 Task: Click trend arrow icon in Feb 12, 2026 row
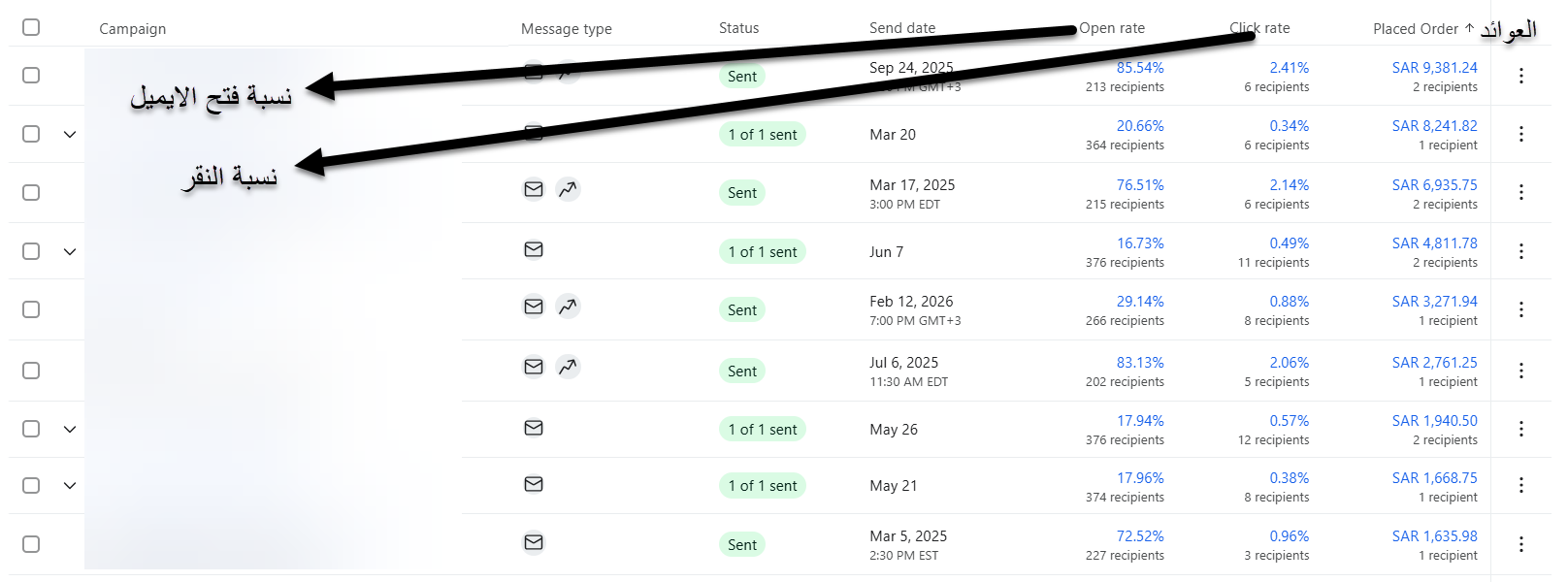tap(568, 307)
